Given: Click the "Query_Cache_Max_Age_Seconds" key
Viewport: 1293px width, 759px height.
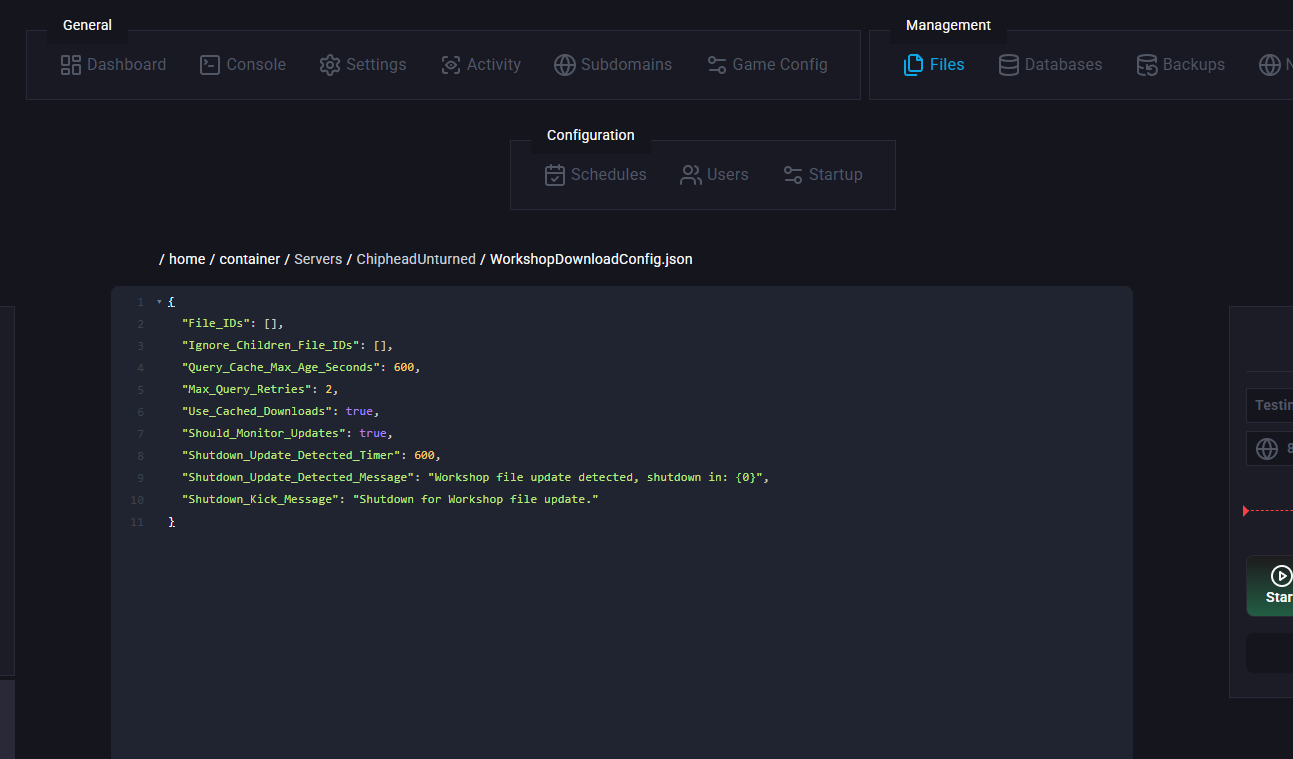Looking at the screenshot, I should point(281,367).
